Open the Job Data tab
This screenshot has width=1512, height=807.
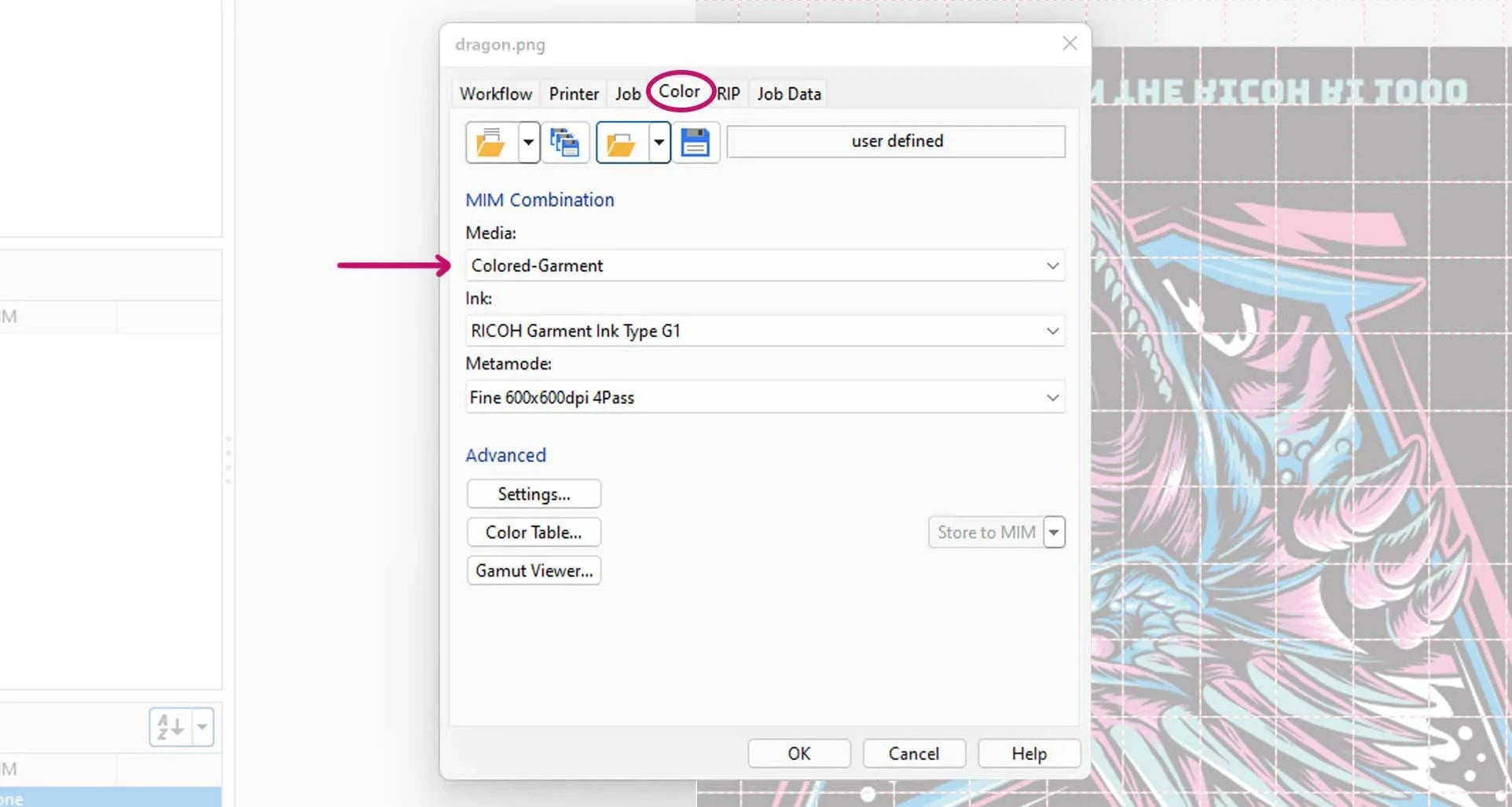[788, 94]
